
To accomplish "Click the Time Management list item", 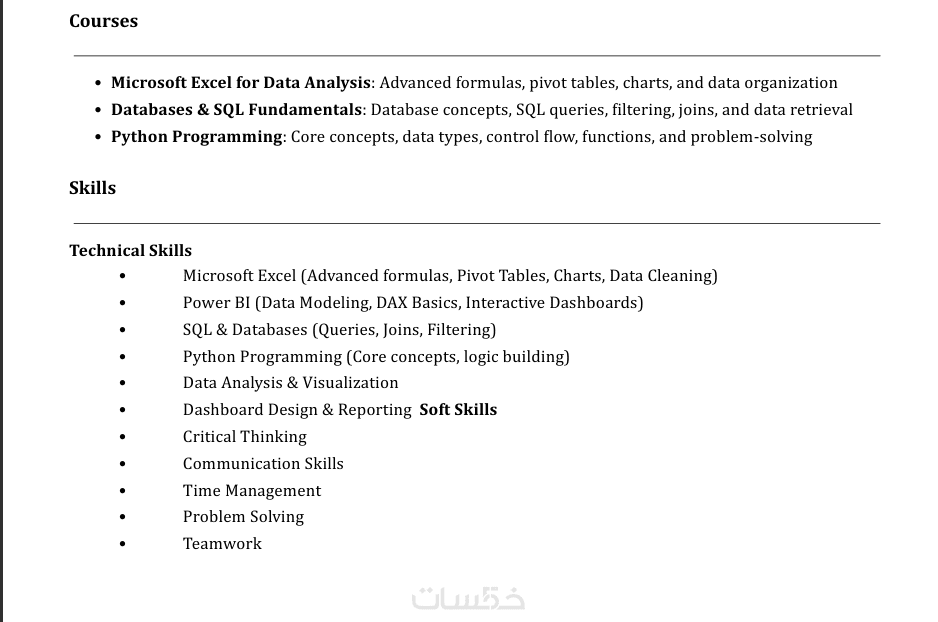I will [252, 491].
